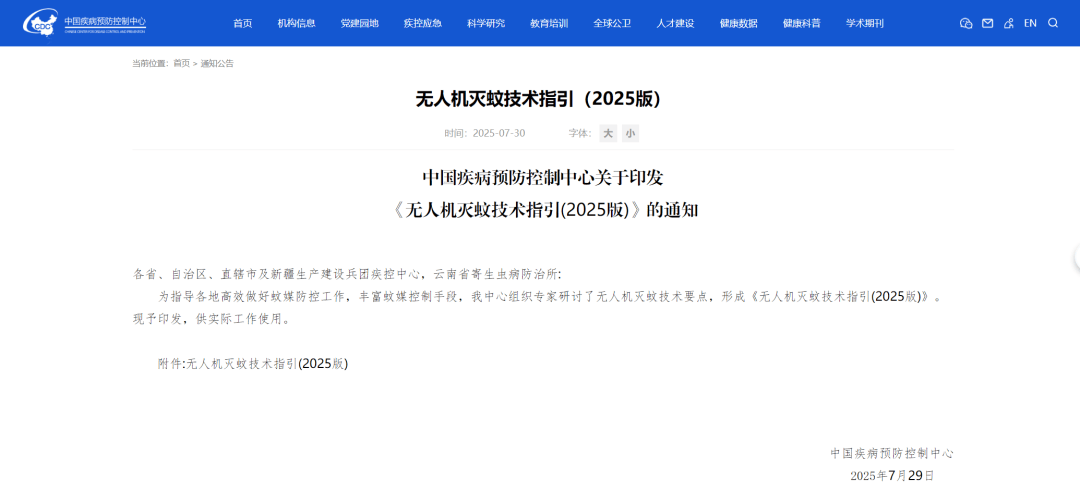The width and height of the screenshot is (1080, 491).
Task: Open 学术期刊 in the navigation bar
Action: 864,23
